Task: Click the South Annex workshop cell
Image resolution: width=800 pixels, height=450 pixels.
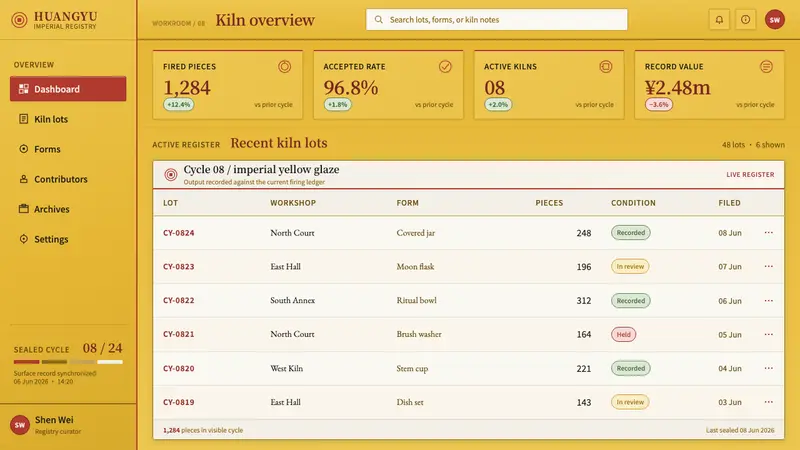Action: pos(292,301)
